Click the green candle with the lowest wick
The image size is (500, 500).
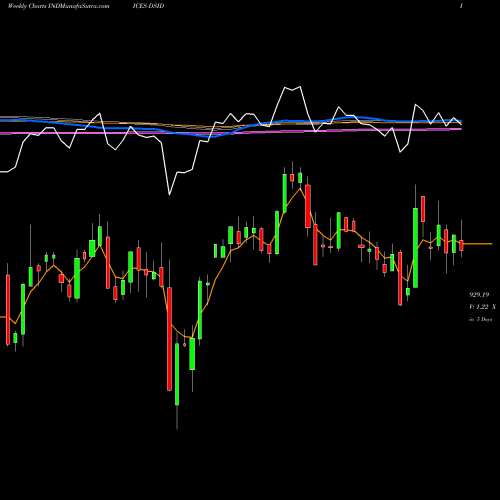point(177,375)
